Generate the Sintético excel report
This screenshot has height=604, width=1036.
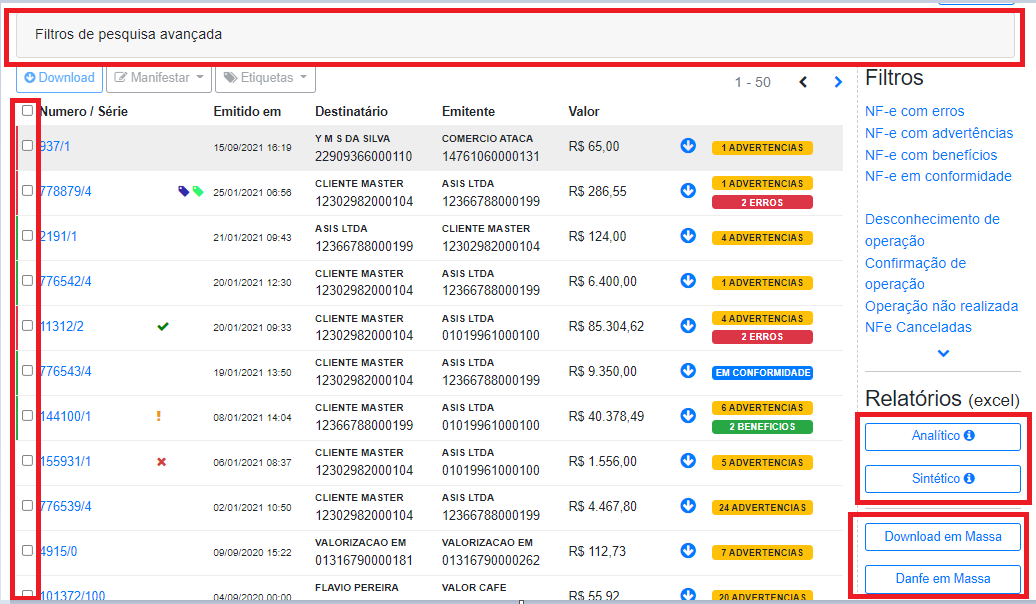point(942,479)
